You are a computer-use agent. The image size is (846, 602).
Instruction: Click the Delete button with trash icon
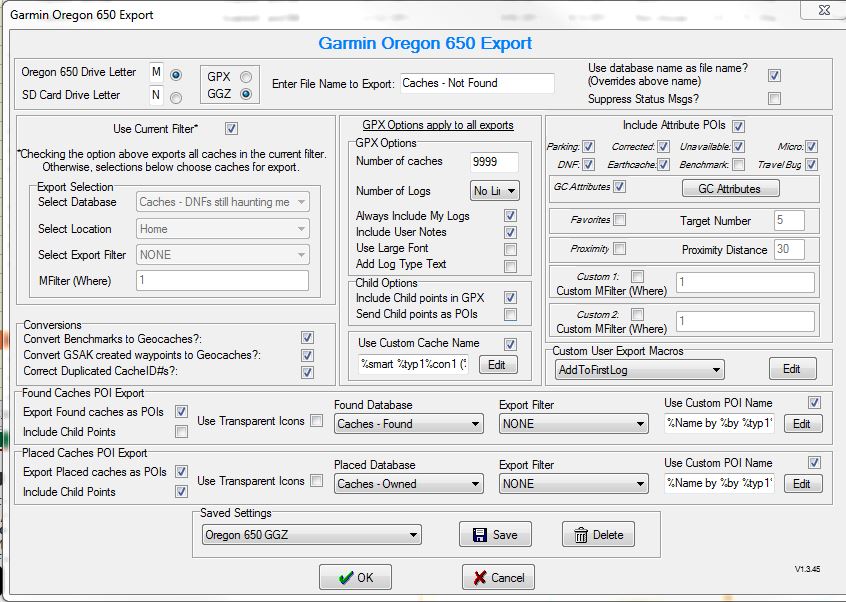[x=598, y=535]
